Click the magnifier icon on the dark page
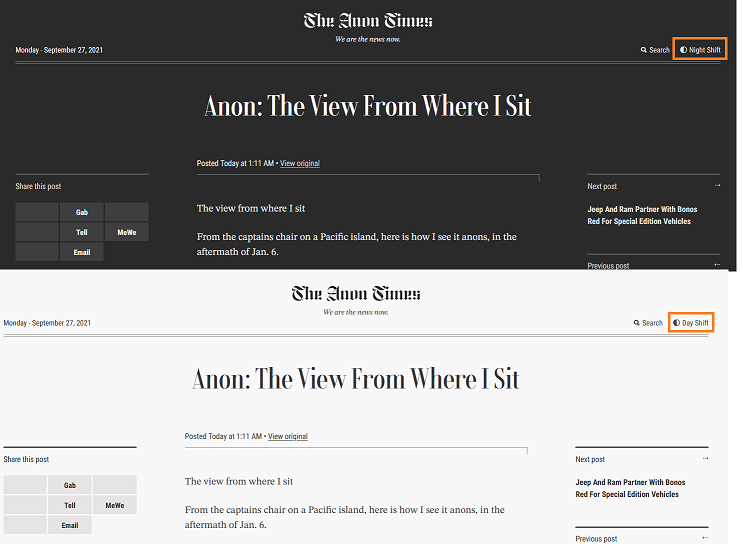Viewport: 743px width, 544px height. pos(643,50)
